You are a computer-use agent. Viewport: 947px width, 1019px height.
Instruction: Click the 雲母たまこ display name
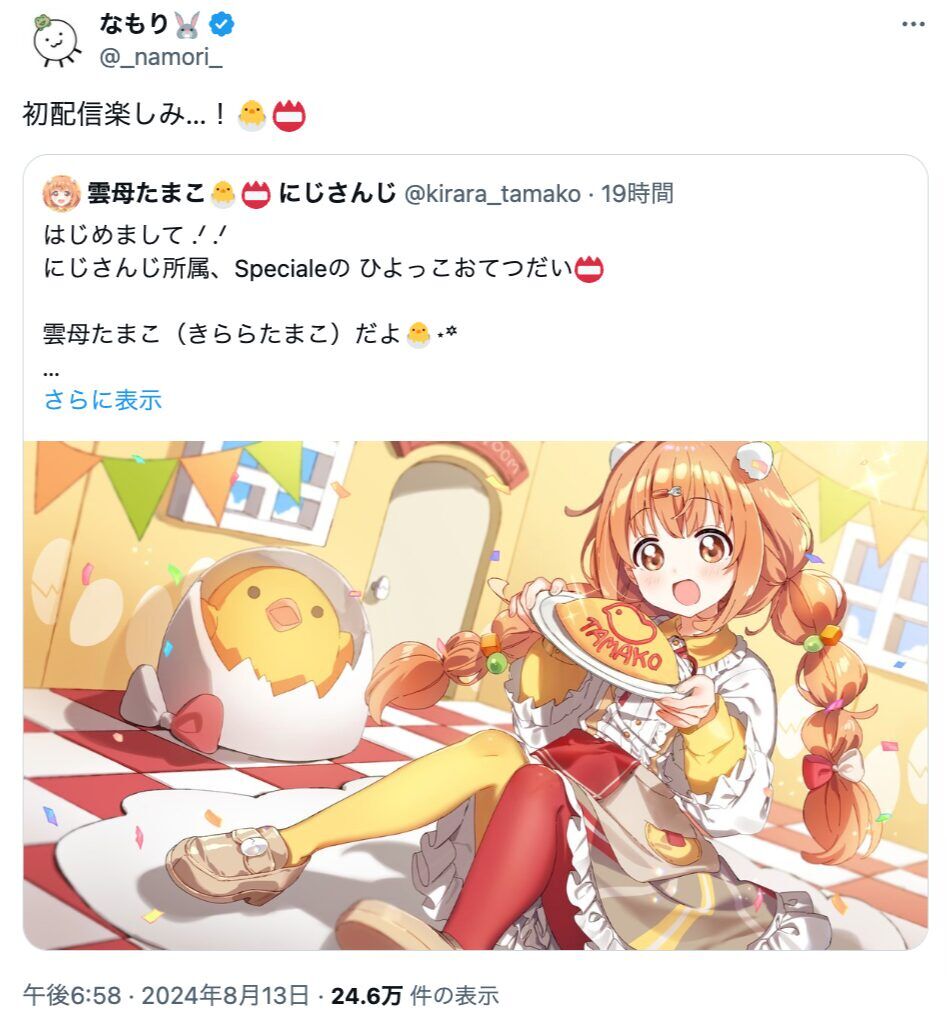[146, 194]
